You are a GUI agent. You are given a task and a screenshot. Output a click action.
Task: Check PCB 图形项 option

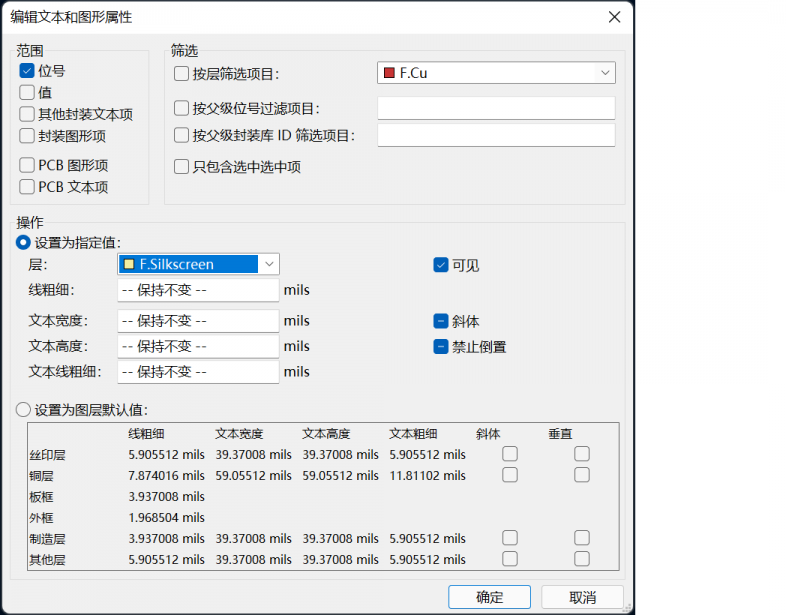[x=27, y=165]
